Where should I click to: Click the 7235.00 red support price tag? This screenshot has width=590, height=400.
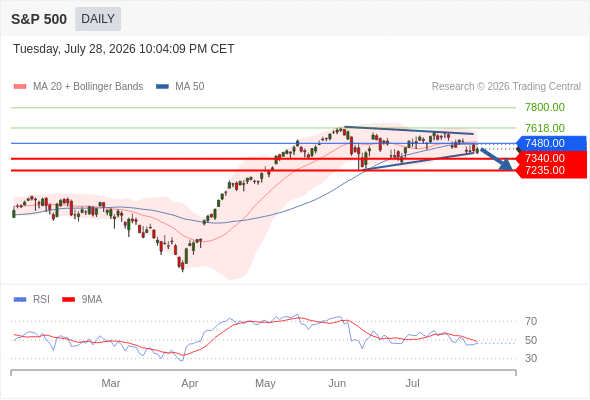[x=552, y=170]
